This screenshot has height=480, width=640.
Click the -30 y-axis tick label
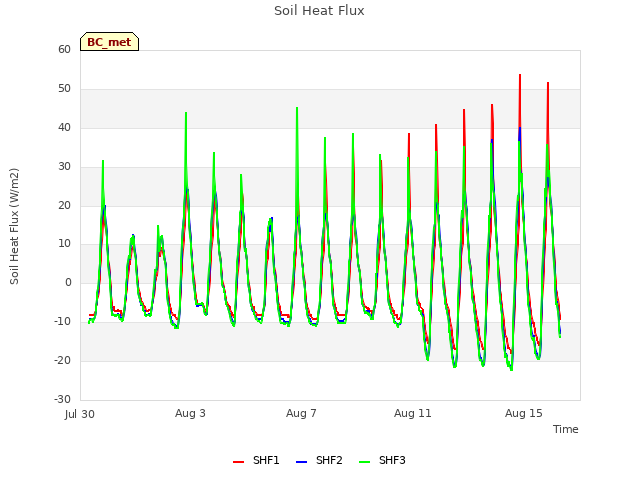tap(62, 399)
